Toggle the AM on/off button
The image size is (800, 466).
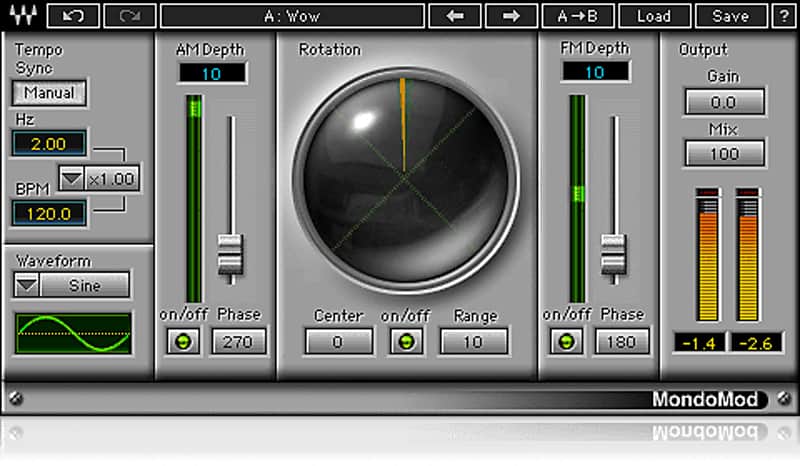pos(183,341)
